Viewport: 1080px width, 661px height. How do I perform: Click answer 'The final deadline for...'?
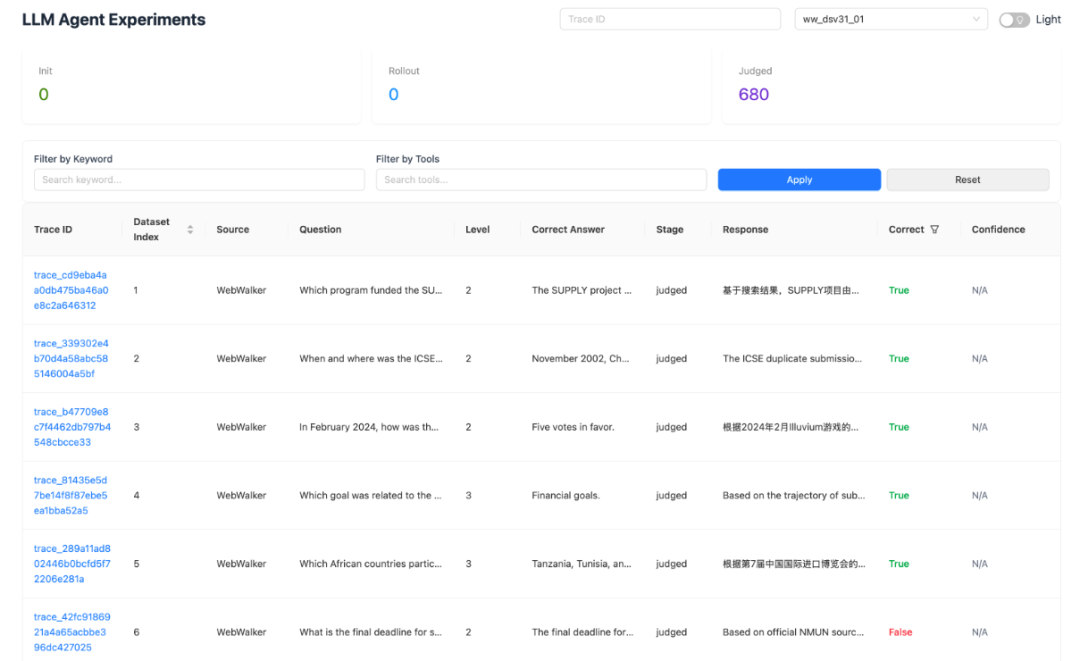click(583, 632)
